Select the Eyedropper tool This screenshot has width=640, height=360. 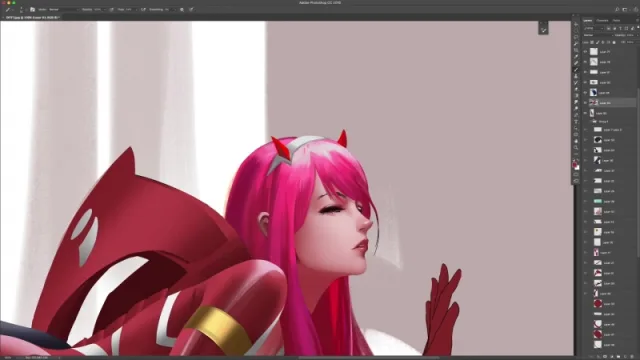coord(576,57)
